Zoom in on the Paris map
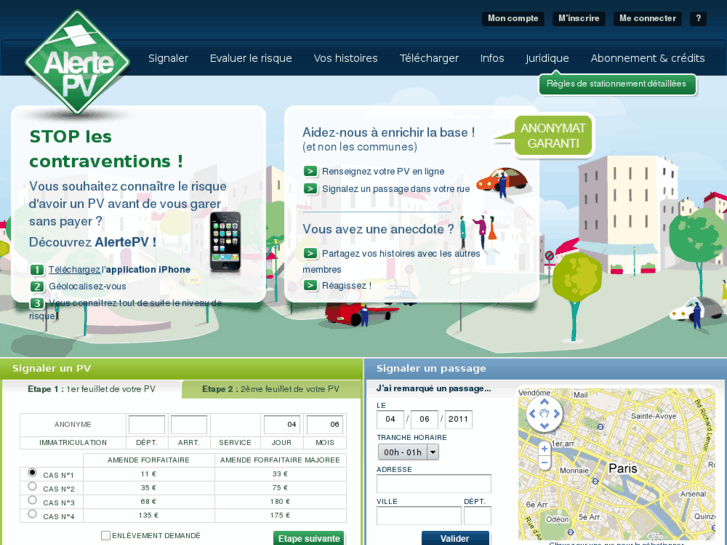The image size is (727, 545). click(544, 449)
